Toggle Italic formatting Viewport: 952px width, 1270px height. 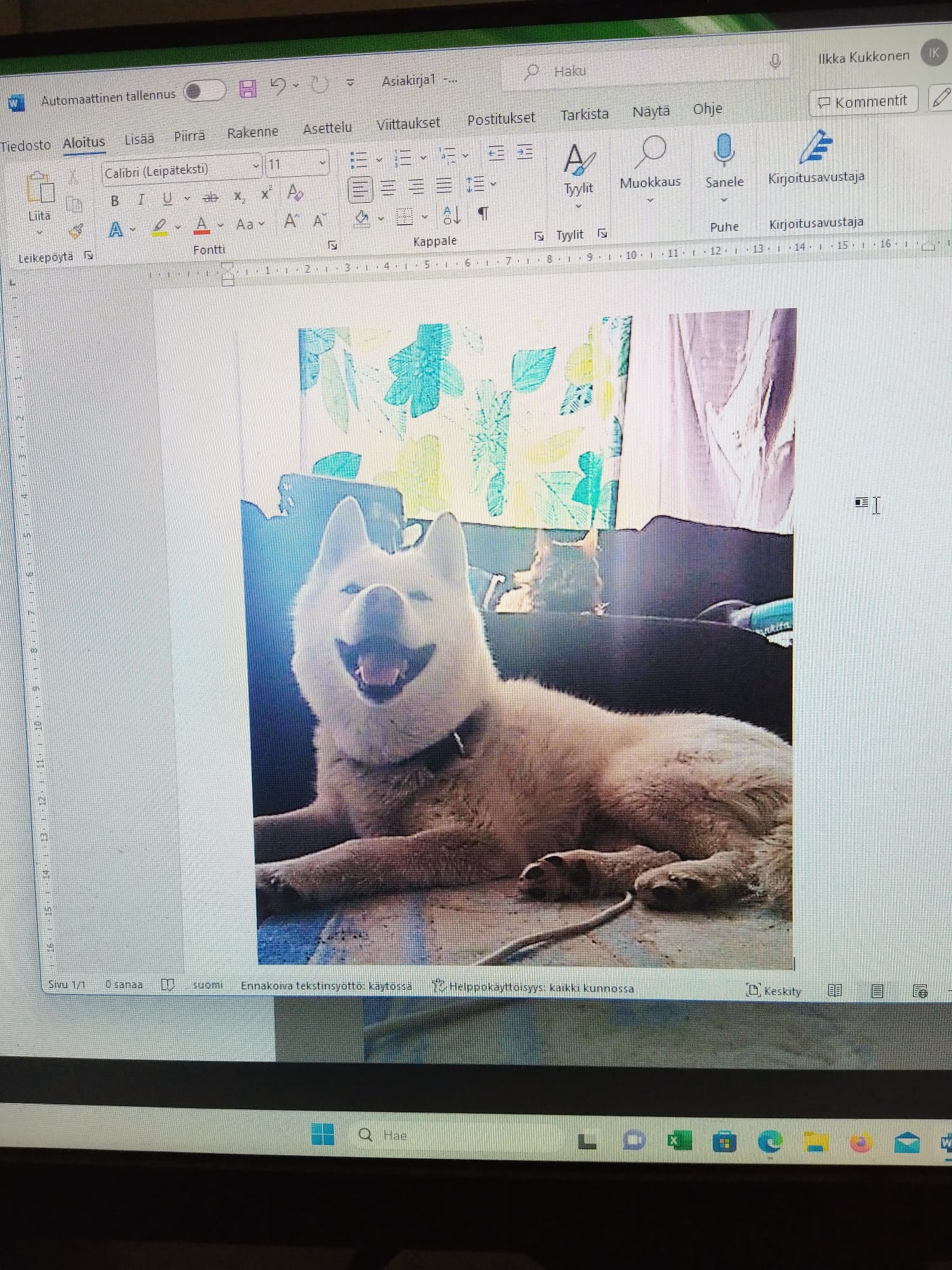tap(141, 199)
